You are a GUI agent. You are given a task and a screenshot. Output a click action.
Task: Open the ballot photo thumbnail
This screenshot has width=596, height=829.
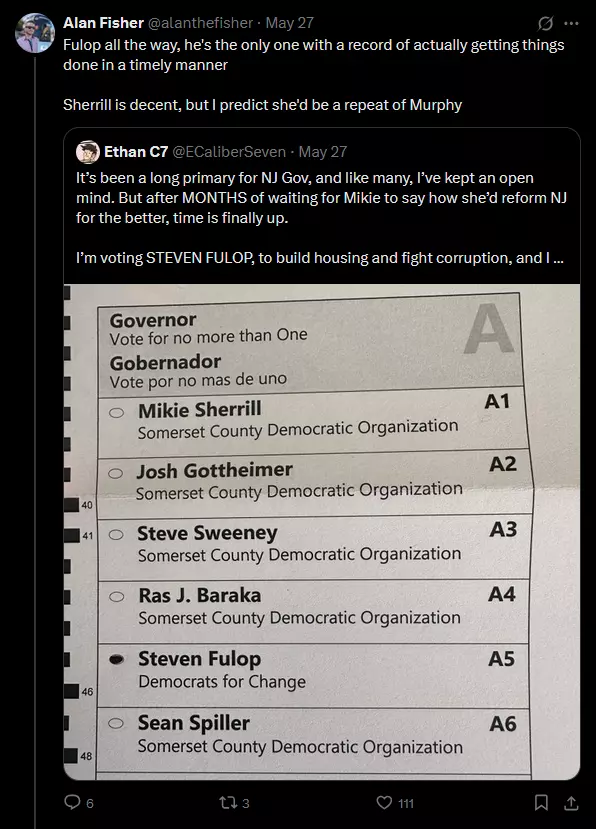point(322,532)
